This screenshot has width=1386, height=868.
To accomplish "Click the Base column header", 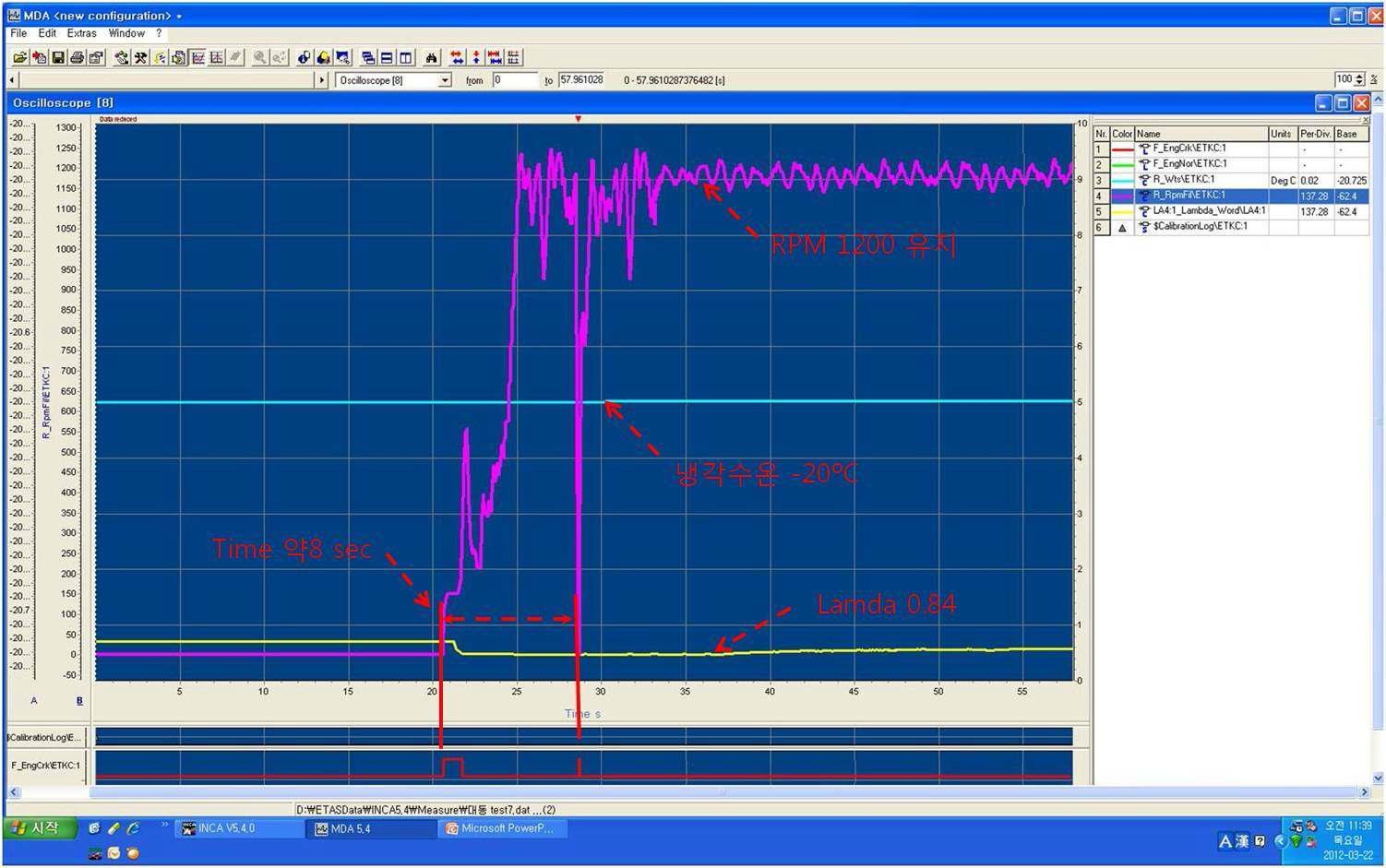I will 1351,134.
